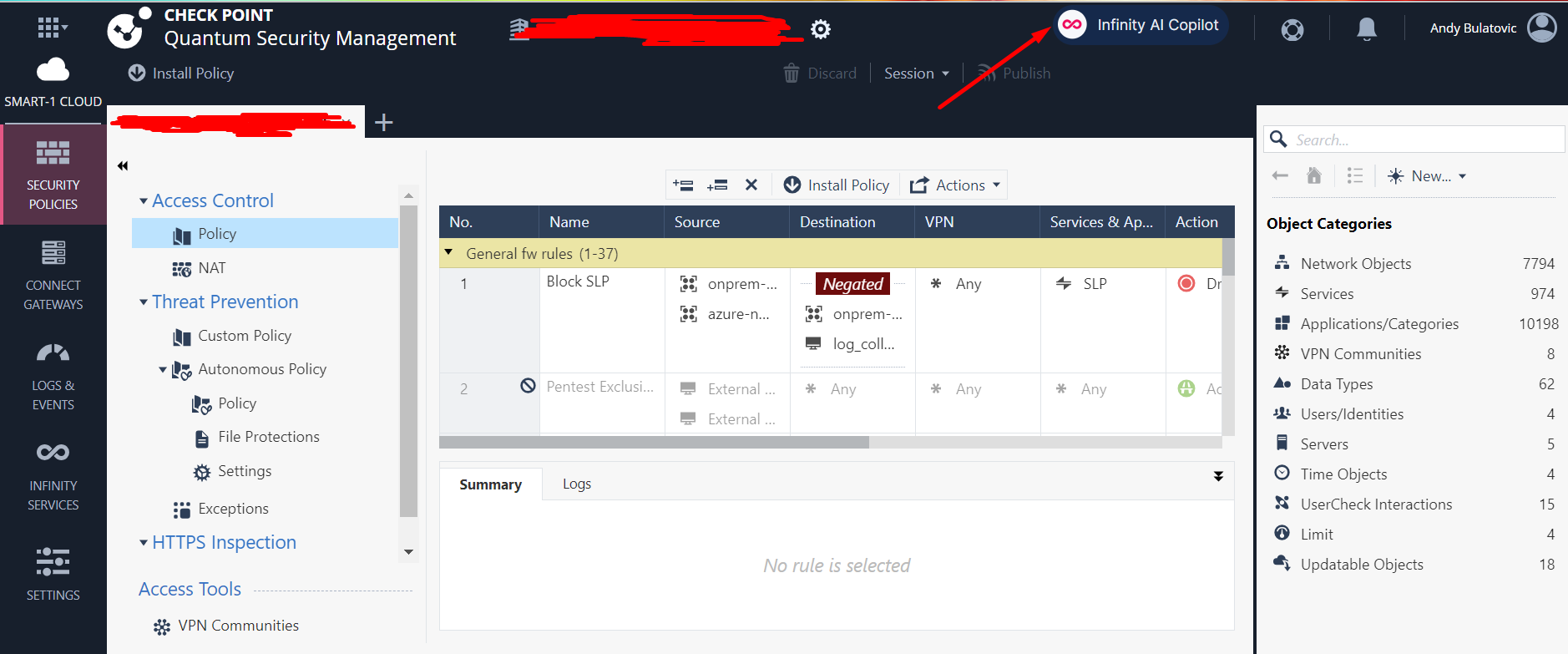Click Install Policy in the rulebase toolbar
The height and width of the screenshot is (654, 1568).
tap(837, 185)
